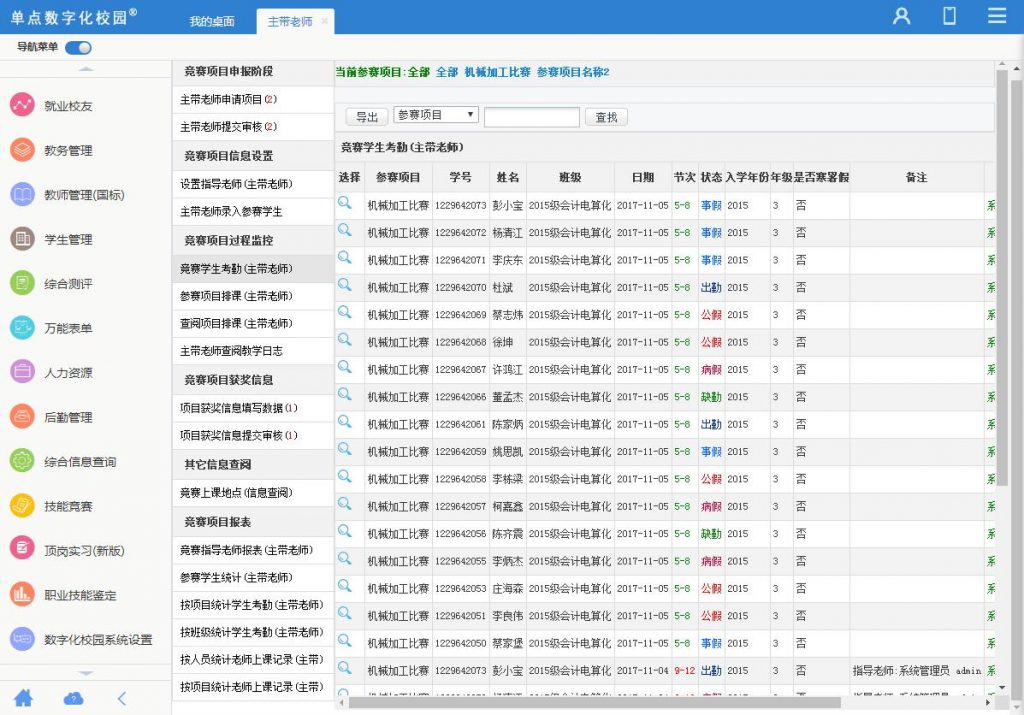Click the home icon at sidebar bottom

tap(24, 698)
